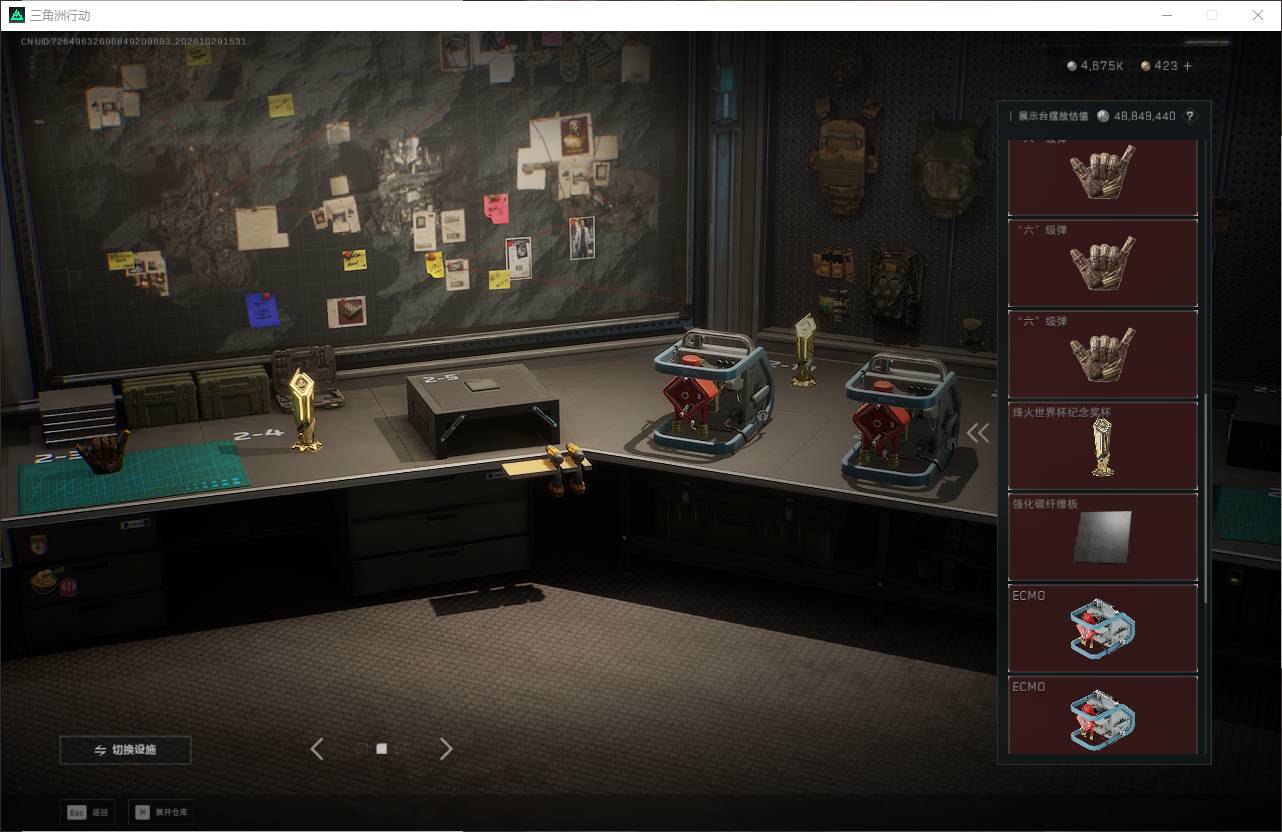
Task: Select the 强化碳纤维板 carbon fiber board card
Action: tap(1103, 537)
